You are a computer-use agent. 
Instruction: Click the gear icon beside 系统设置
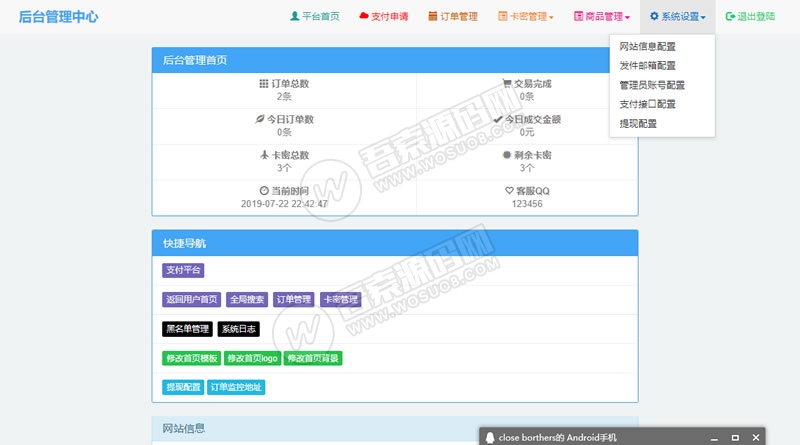pos(654,17)
